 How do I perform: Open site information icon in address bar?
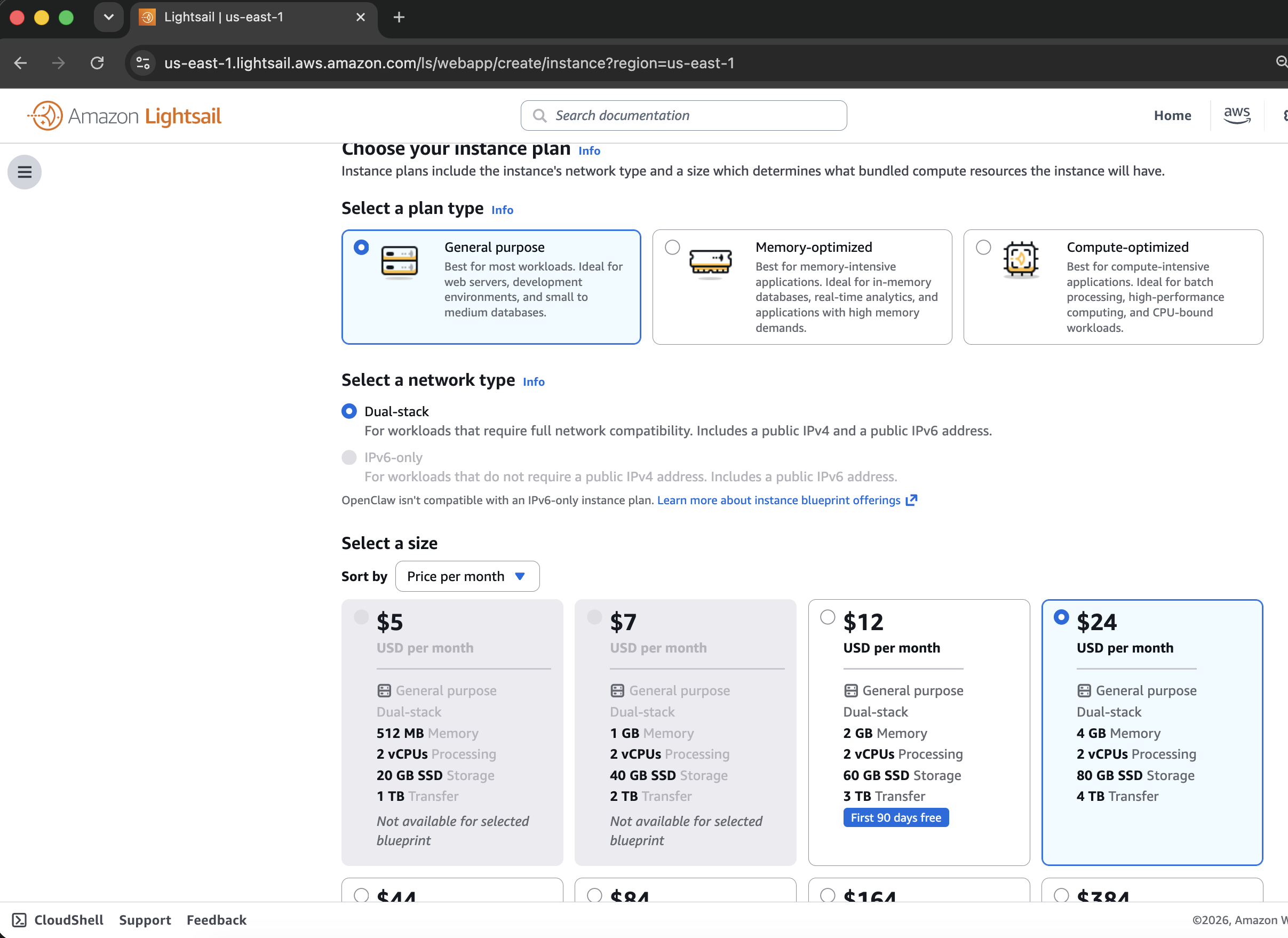(x=143, y=63)
